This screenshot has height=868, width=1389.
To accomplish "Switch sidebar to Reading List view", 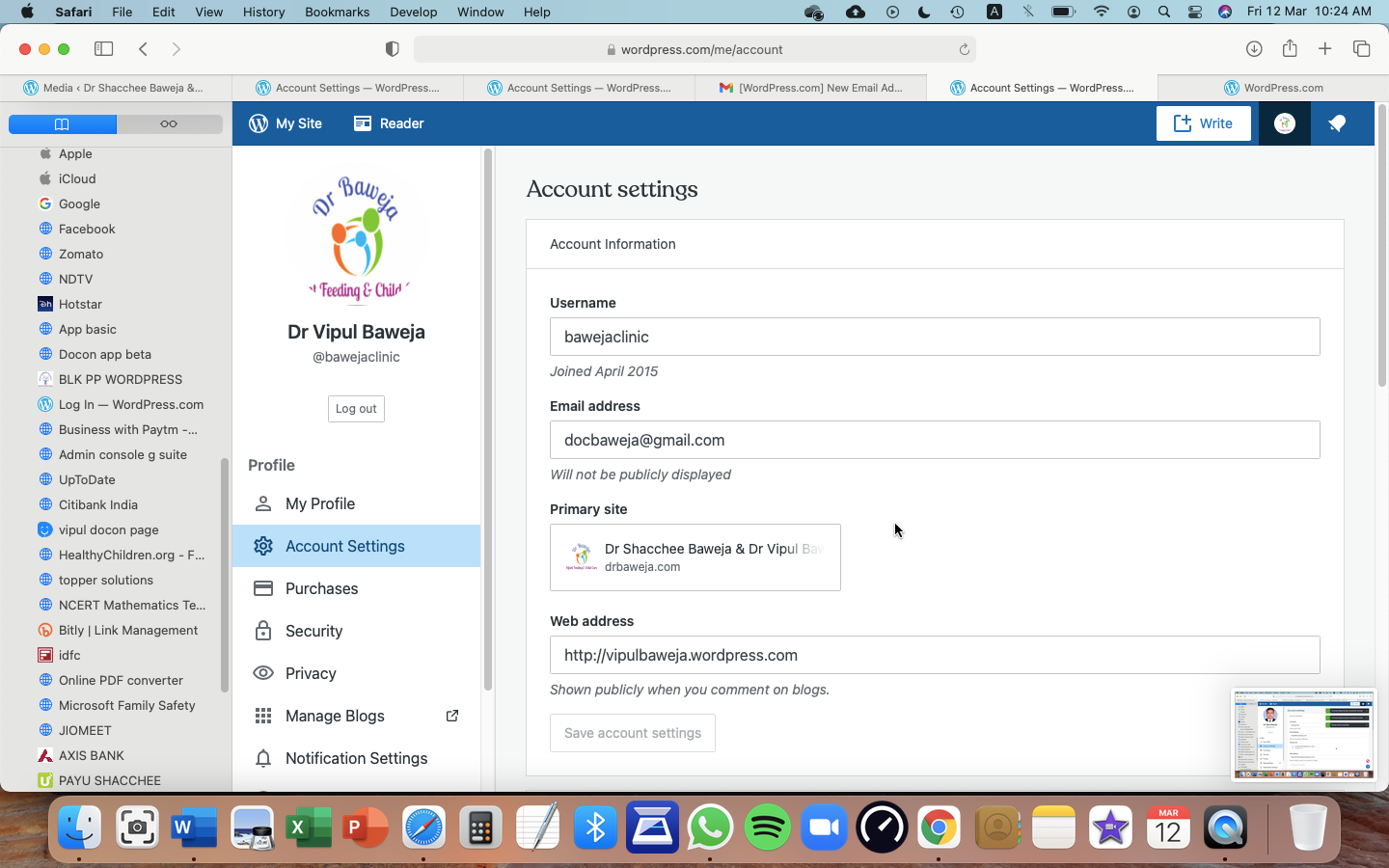I will pyautogui.click(x=169, y=124).
